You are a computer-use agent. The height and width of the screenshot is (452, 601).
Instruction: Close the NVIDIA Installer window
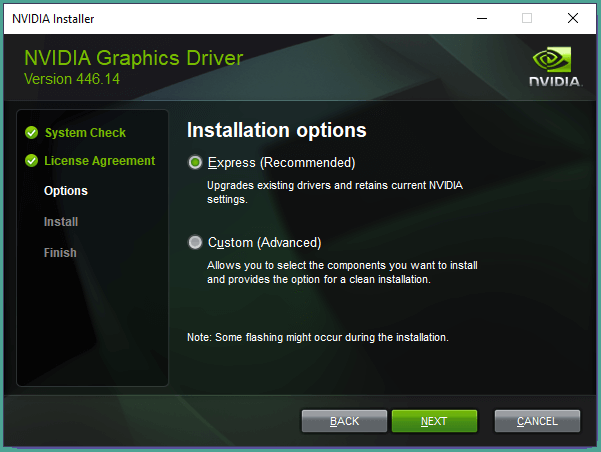tap(573, 18)
